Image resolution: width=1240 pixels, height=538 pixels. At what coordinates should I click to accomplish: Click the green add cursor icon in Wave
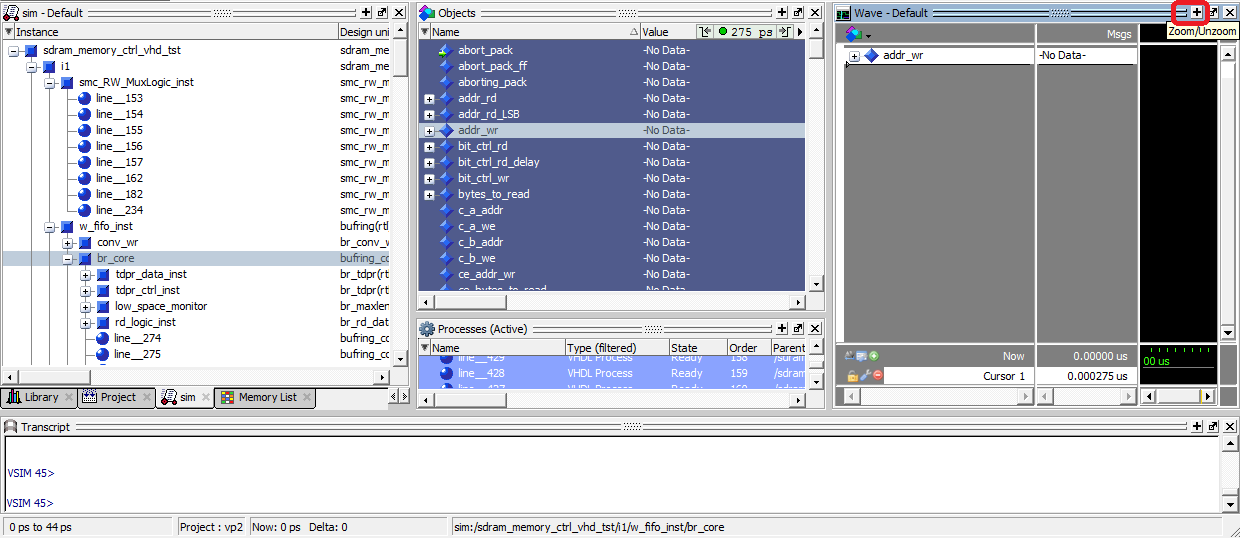coord(874,355)
